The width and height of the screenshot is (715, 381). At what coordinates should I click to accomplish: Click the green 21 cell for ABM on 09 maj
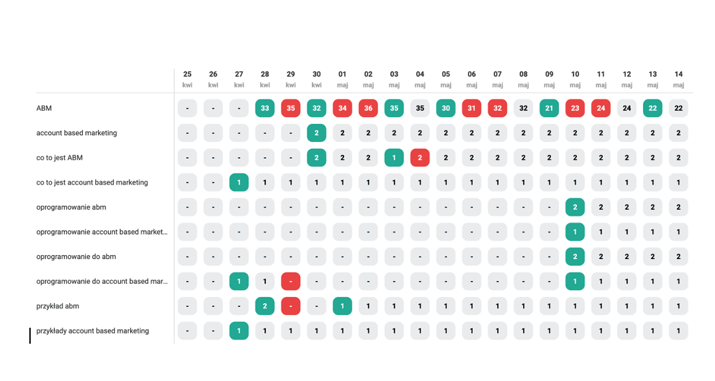click(x=549, y=108)
